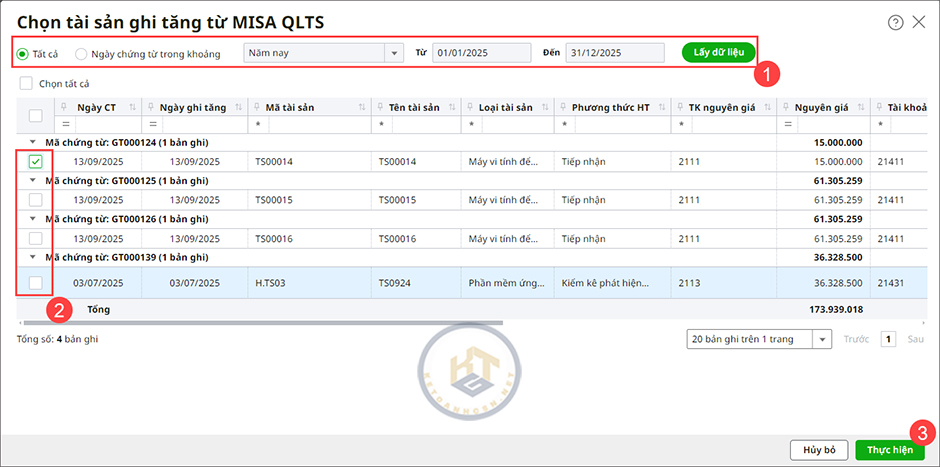
Task: Tick the Chọn tất cả checkbox
Action: pyautogui.click(x=26, y=83)
